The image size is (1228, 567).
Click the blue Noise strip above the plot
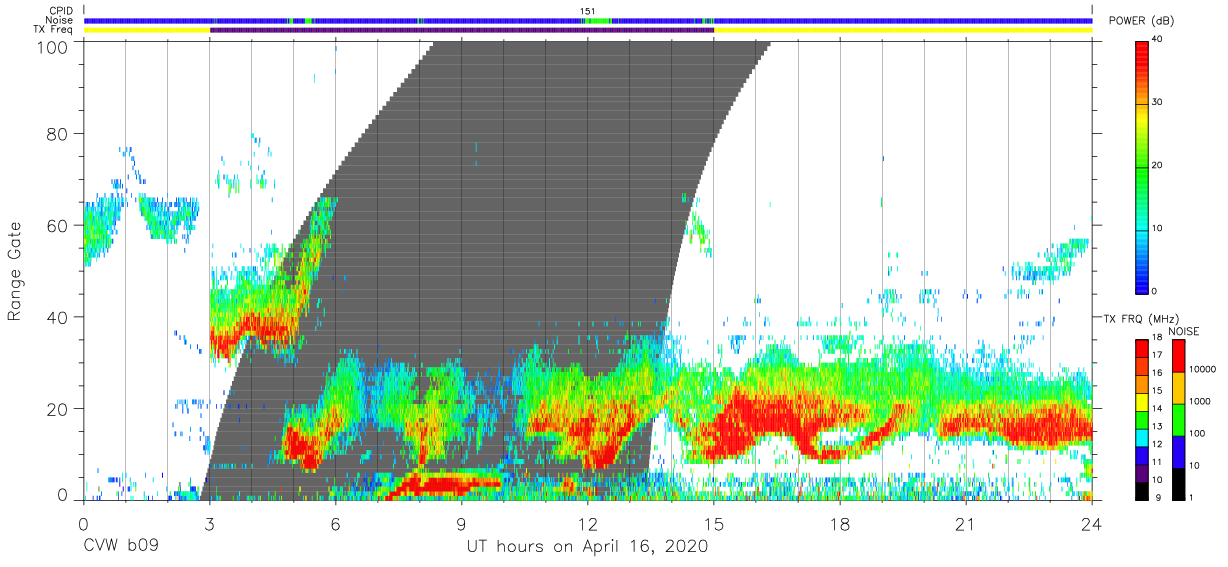tap(588, 20)
